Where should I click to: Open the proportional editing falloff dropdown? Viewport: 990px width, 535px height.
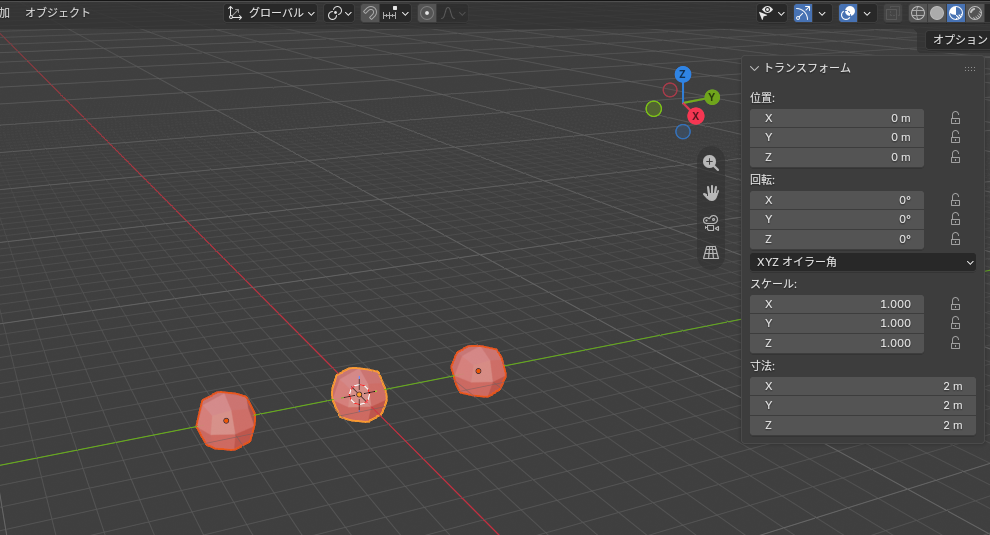pyautogui.click(x=453, y=13)
